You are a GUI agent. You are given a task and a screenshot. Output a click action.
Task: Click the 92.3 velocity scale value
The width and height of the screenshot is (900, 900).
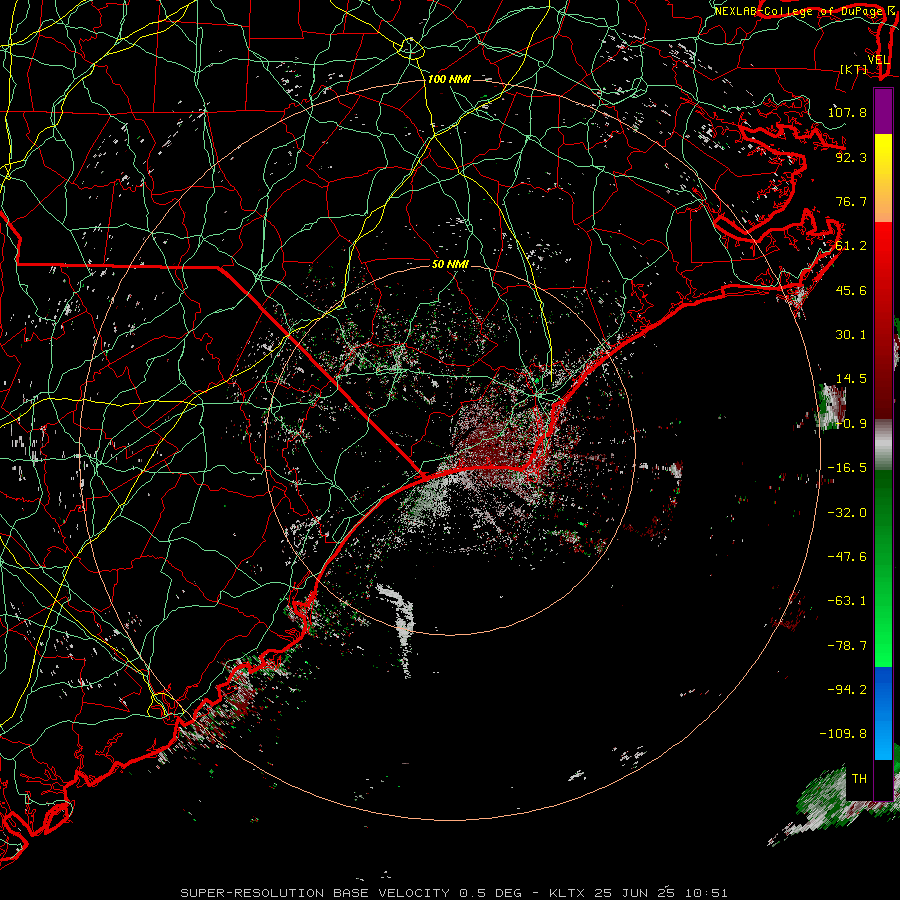coord(851,157)
